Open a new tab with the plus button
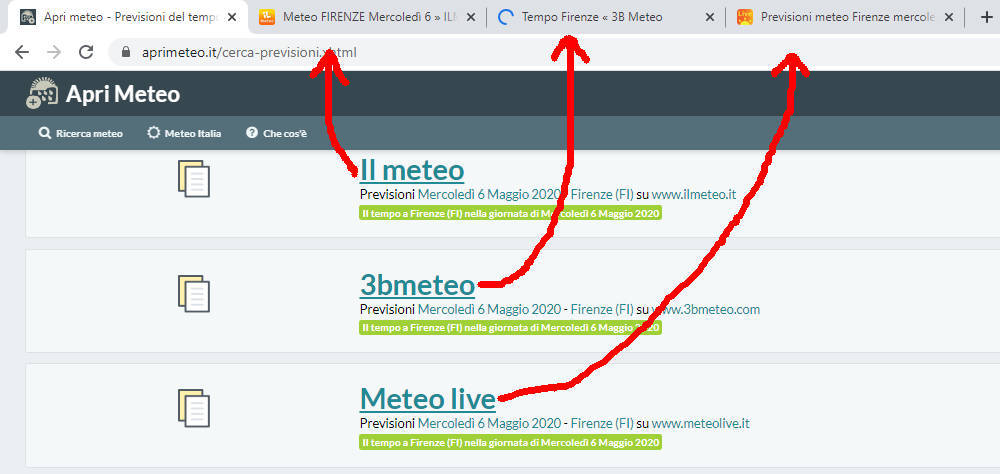1000x474 pixels. (986, 17)
